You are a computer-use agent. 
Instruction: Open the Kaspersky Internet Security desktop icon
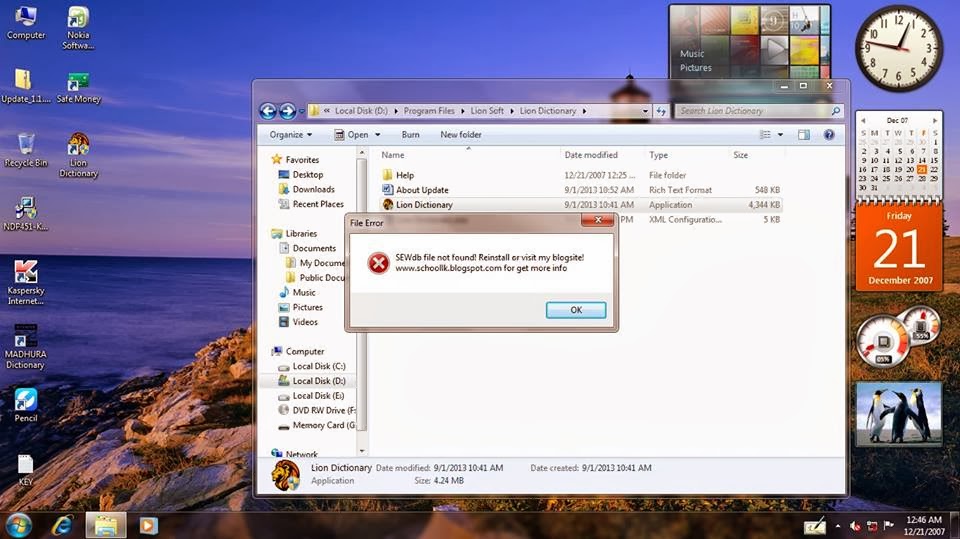tap(26, 282)
